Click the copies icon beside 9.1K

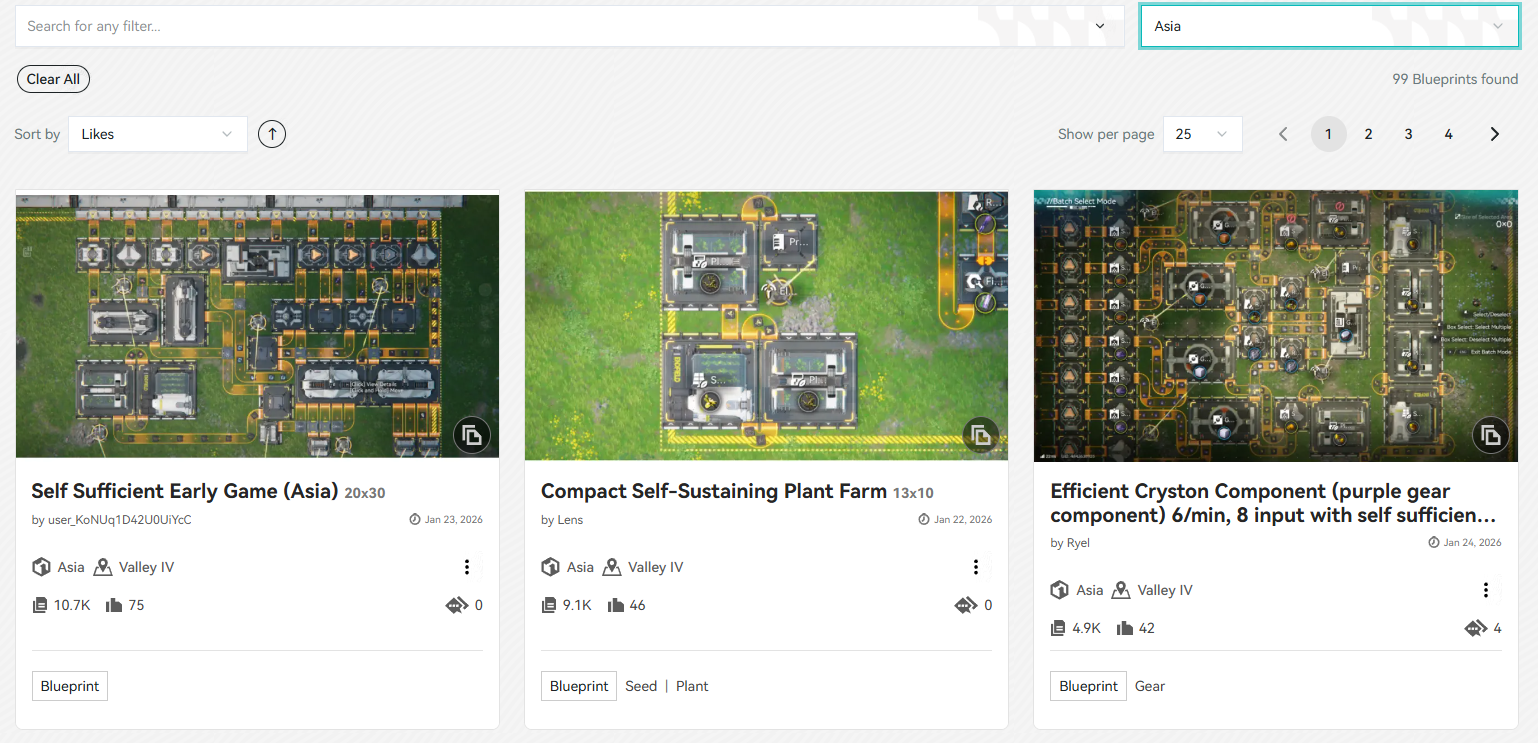[549, 605]
